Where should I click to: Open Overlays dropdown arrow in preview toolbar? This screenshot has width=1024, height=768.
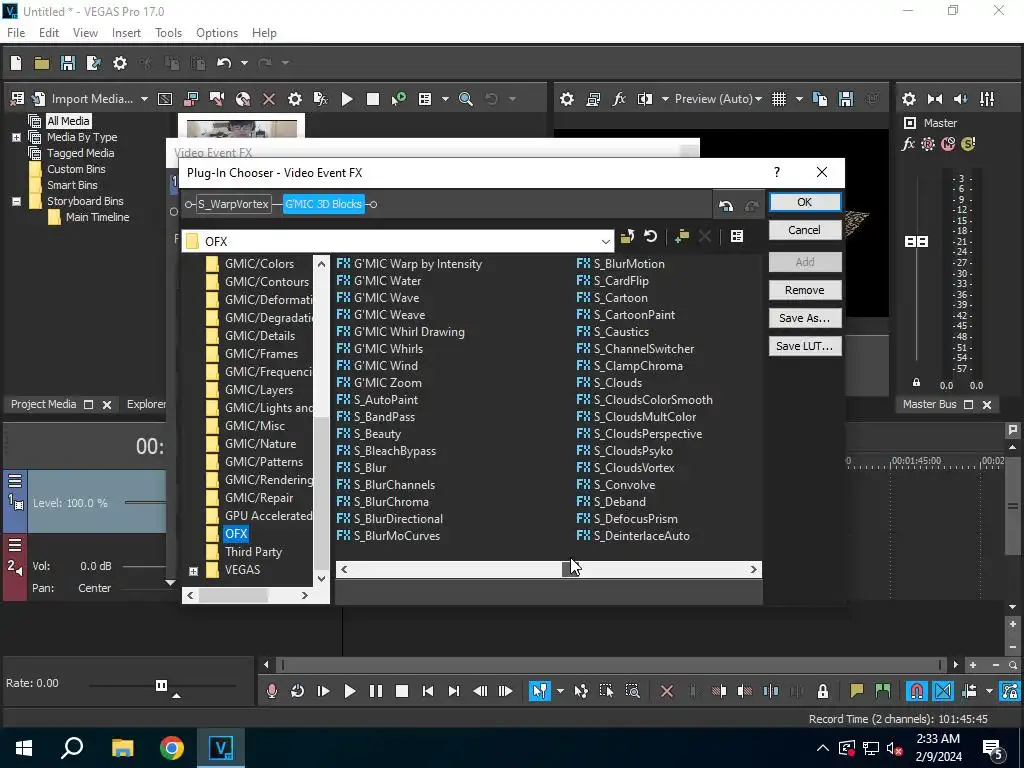coord(799,99)
